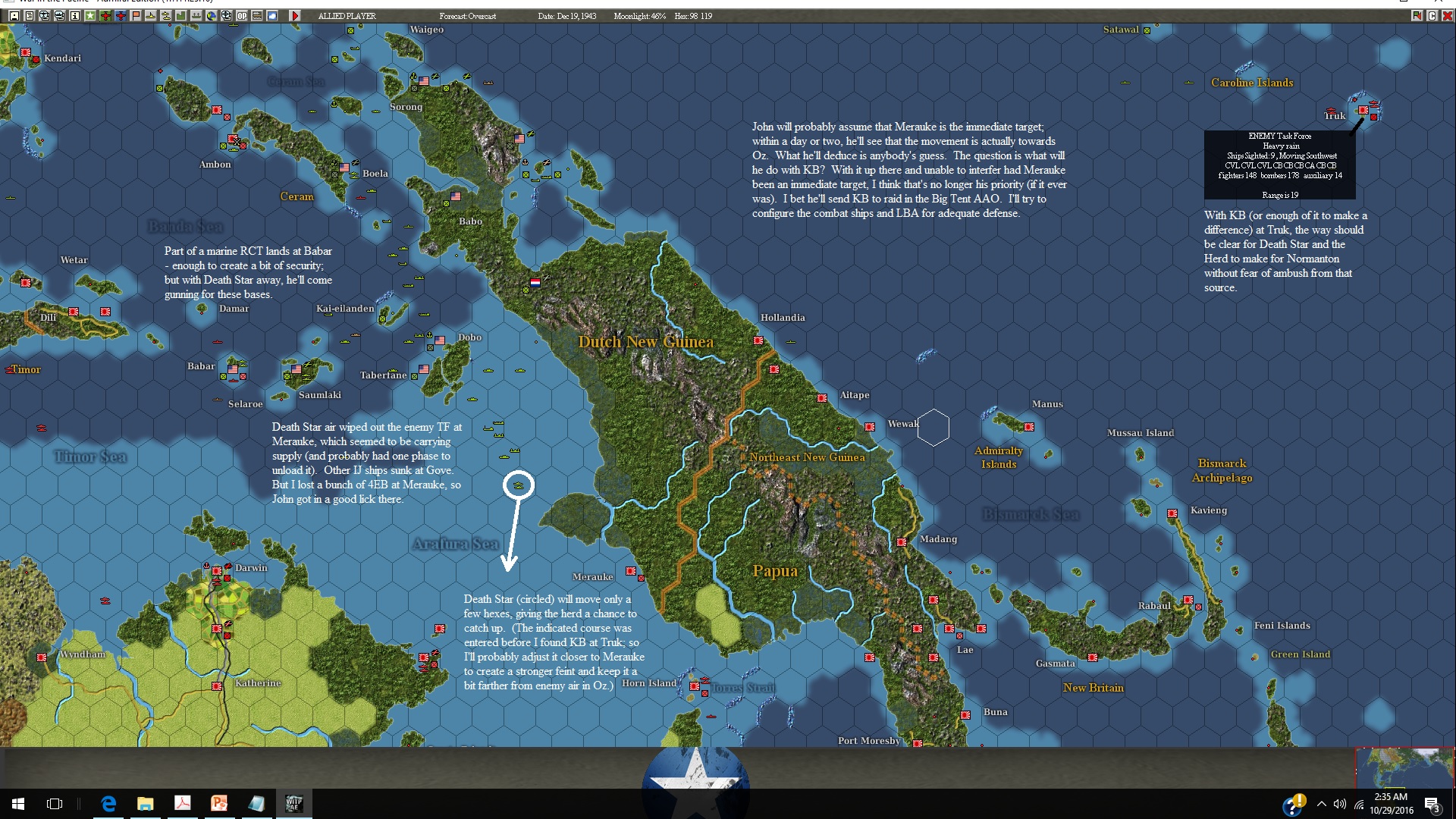Click the 'ALLIED PLAYER' status text
Viewport: 1456px width, 819px height.
point(347,16)
